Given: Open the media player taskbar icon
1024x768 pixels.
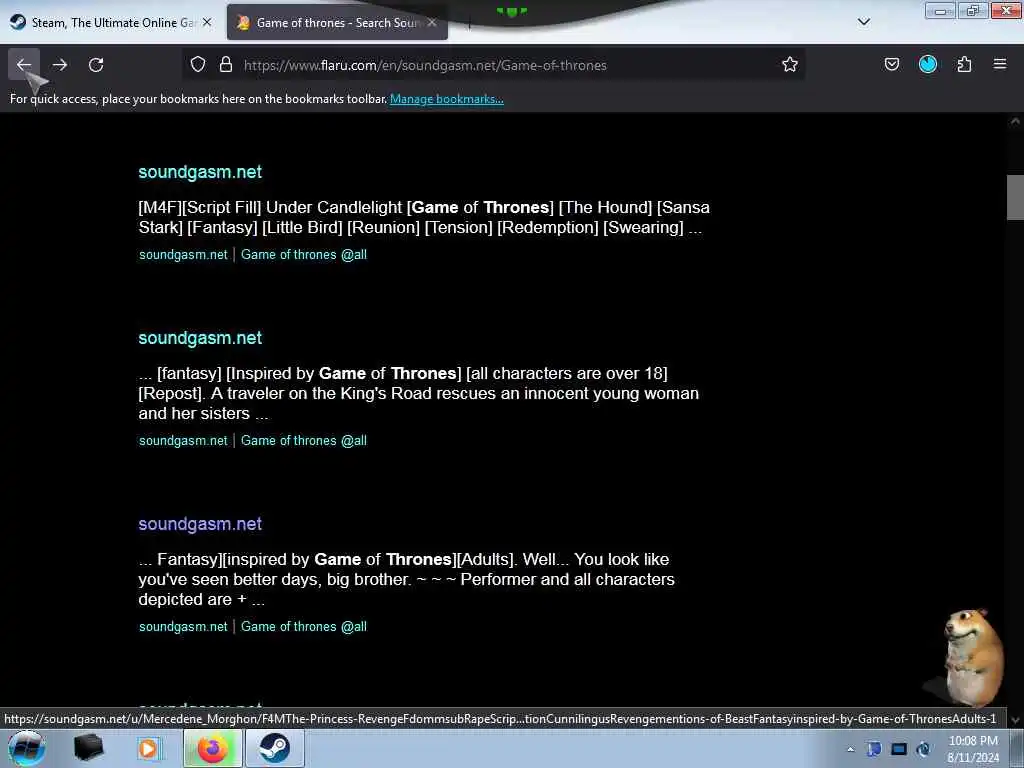Looking at the screenshot, I should coord(148,748).
